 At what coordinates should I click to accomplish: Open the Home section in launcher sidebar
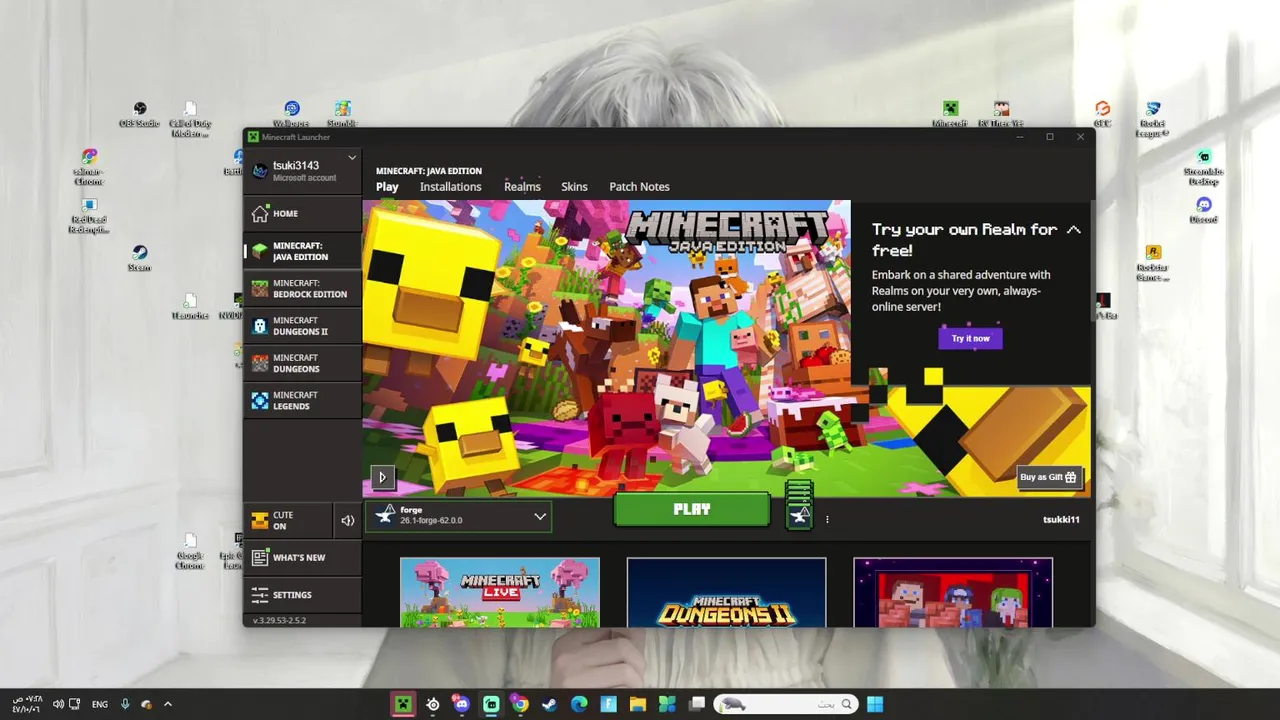[x=302, y=213]
